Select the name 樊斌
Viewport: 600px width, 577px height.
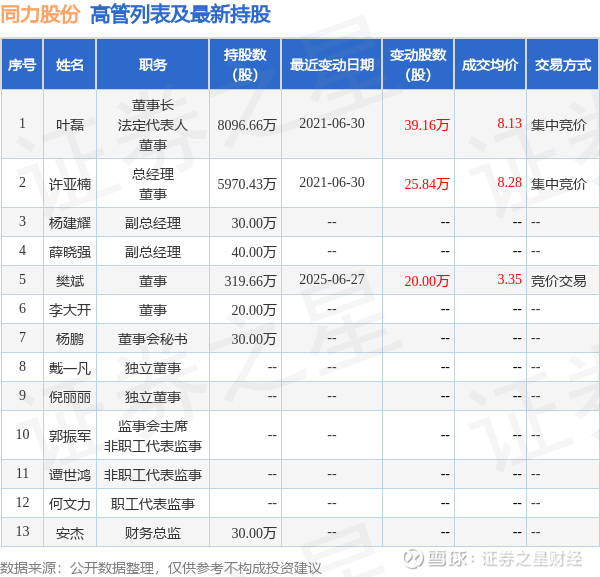coord(70,281)
